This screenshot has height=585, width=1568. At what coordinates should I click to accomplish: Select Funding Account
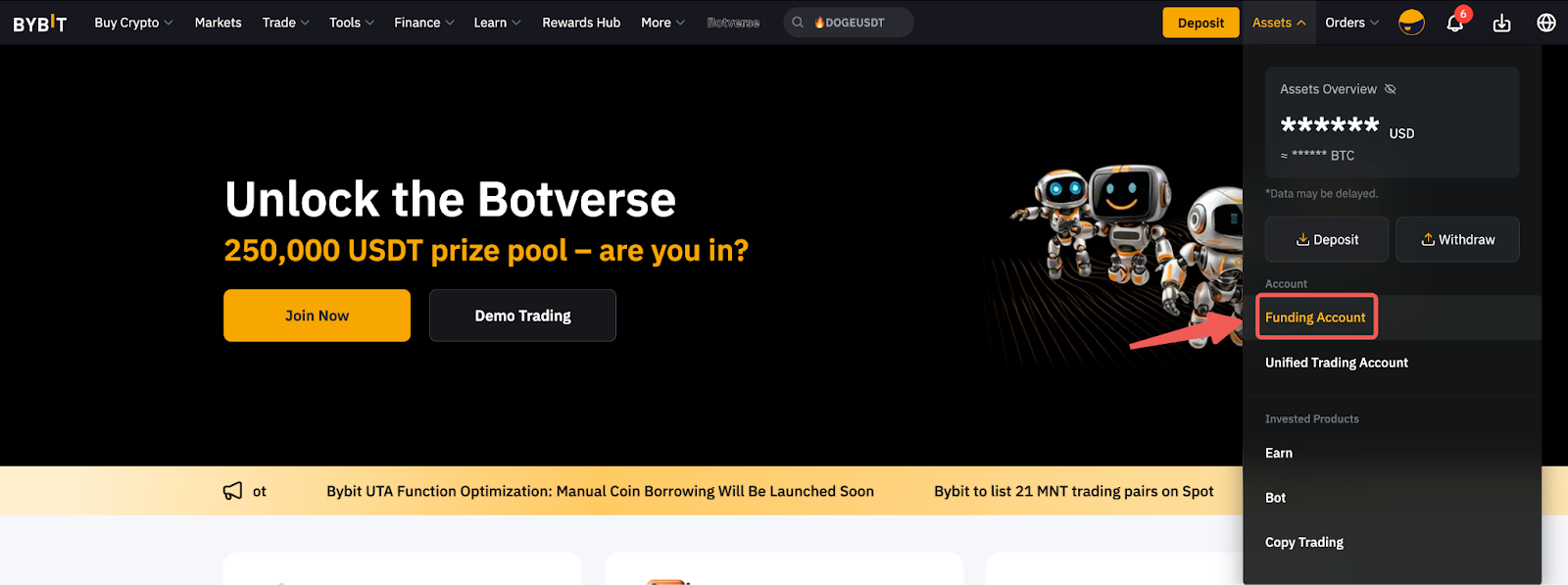point(1315,317)
